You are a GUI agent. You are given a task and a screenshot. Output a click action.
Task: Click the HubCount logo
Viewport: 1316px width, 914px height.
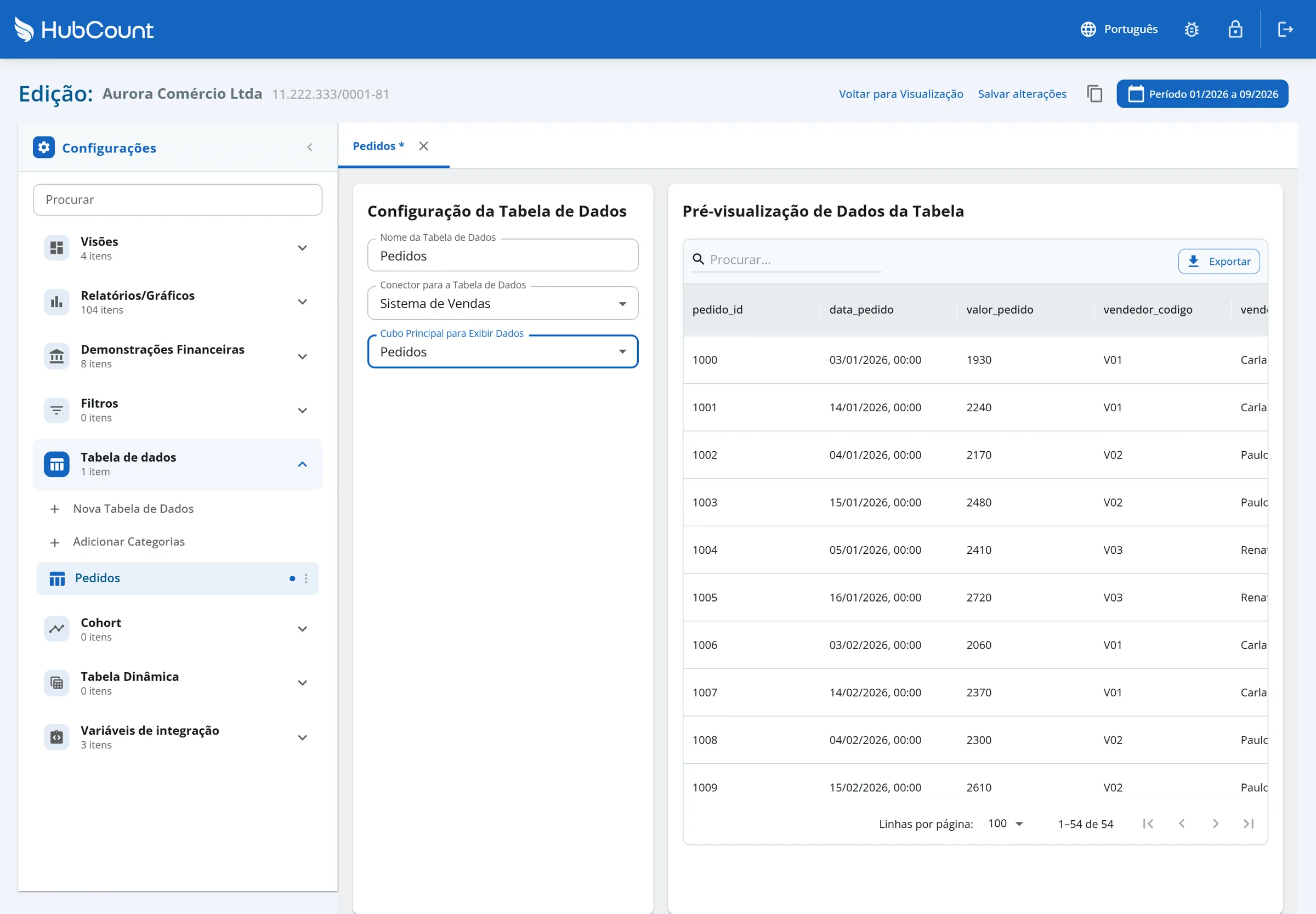tap(83, 29)
